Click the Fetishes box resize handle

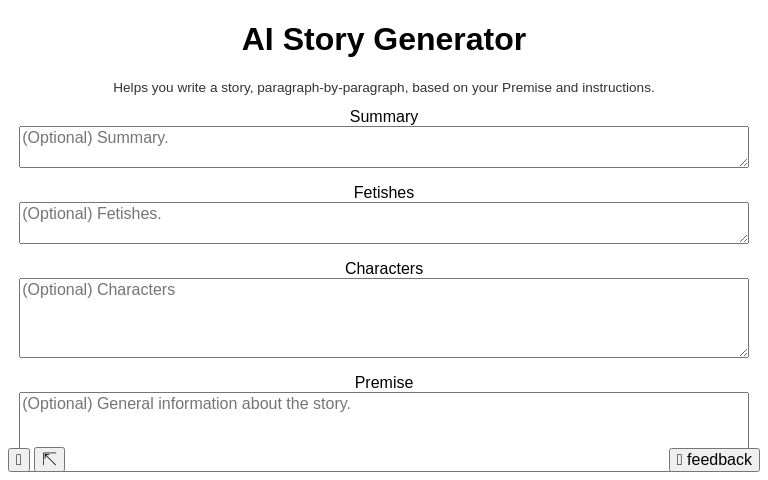pyautogui.click(x=743, y=238)
